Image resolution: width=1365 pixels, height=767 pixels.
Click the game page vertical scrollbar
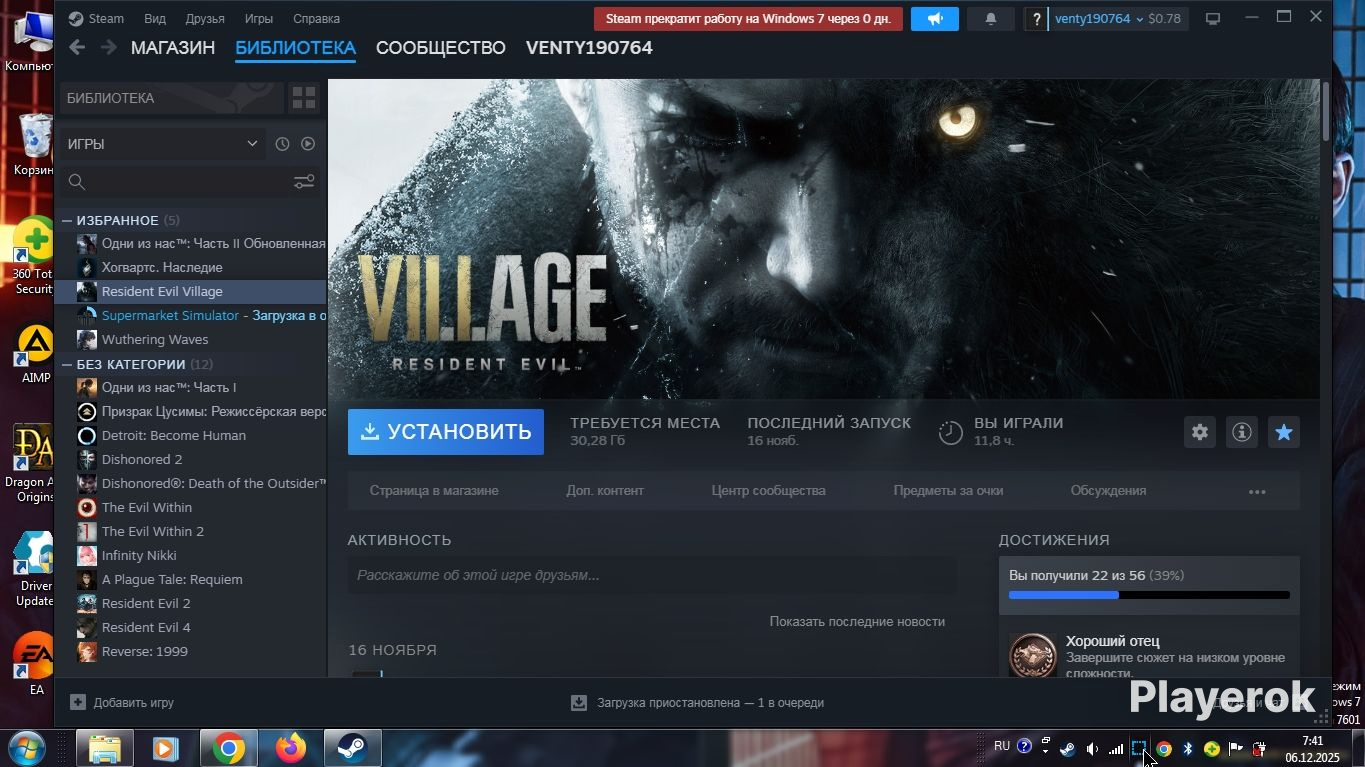pos(1326,111)
